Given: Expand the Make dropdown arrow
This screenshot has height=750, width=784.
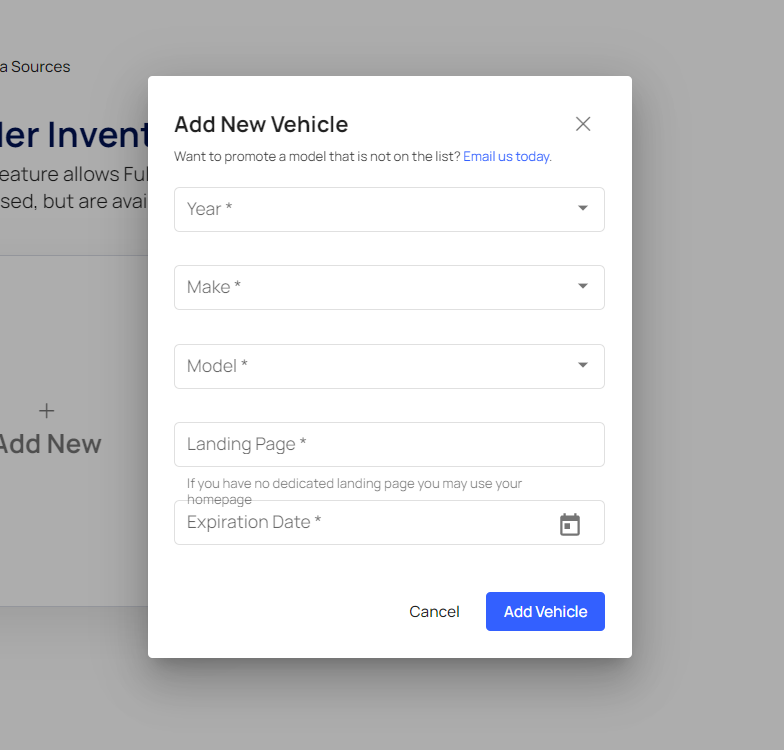Looking at the screenshot, I should click(x=583, y=287).
